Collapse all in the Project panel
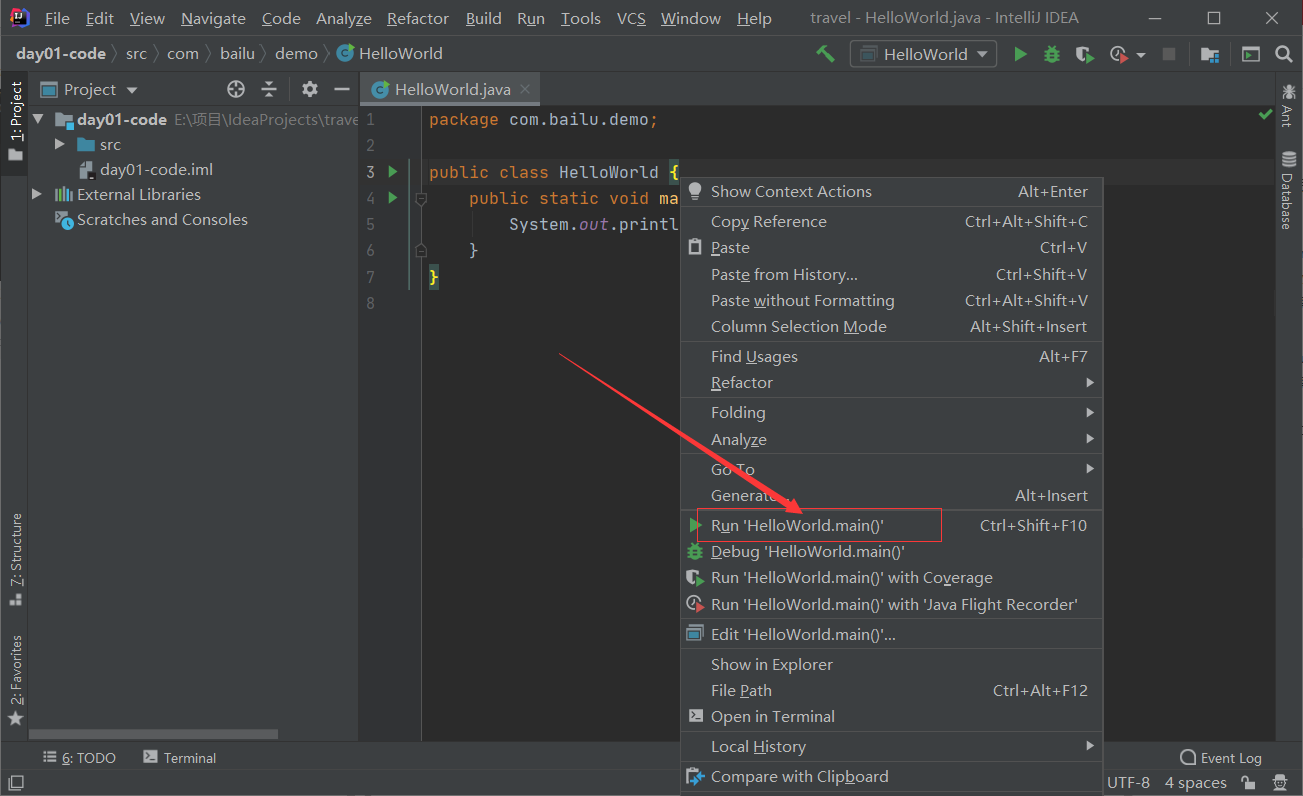The height and width of the screenshot is (796, 1303). click(x=269, y=89)
